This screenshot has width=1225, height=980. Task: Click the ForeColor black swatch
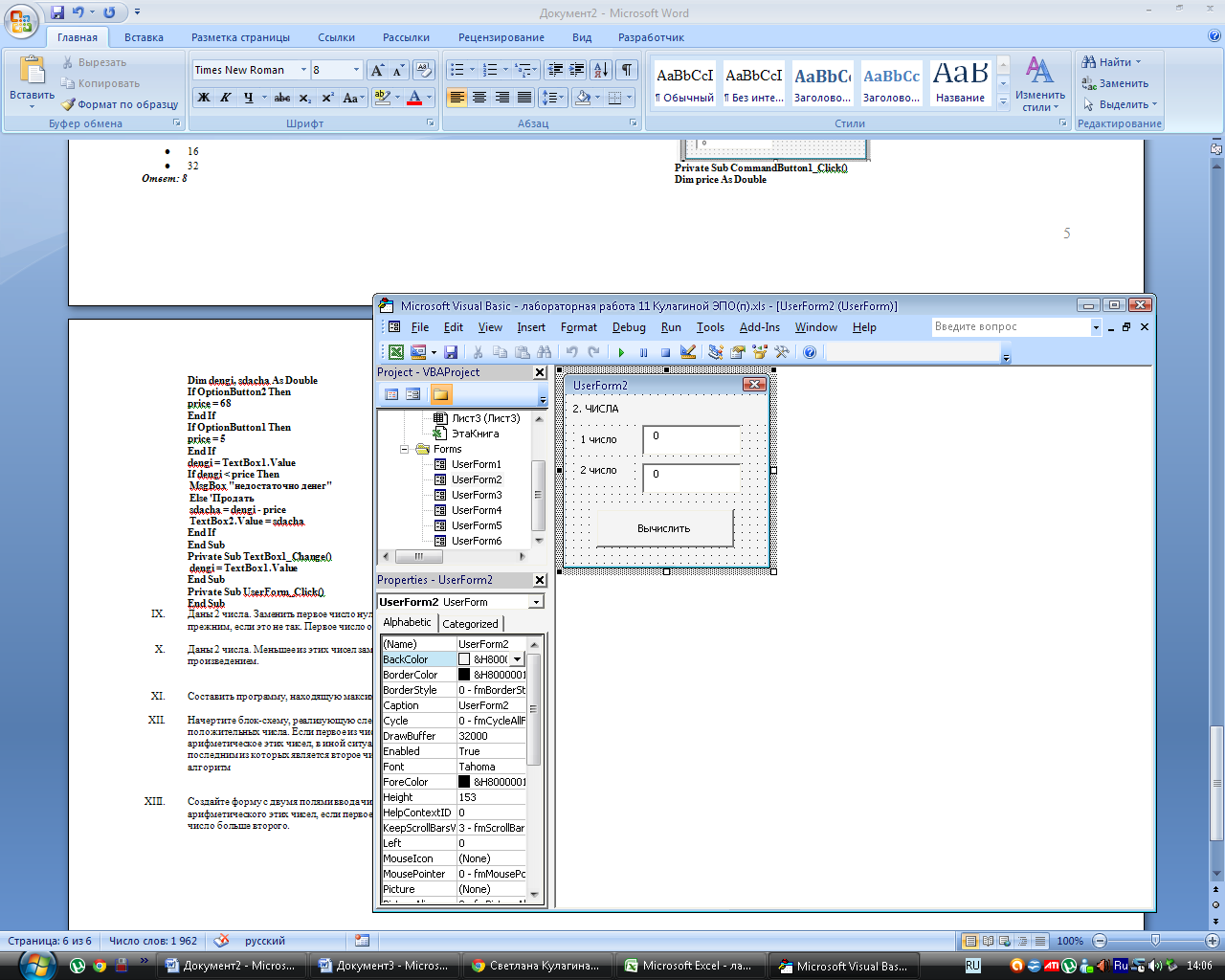(464, 782)
